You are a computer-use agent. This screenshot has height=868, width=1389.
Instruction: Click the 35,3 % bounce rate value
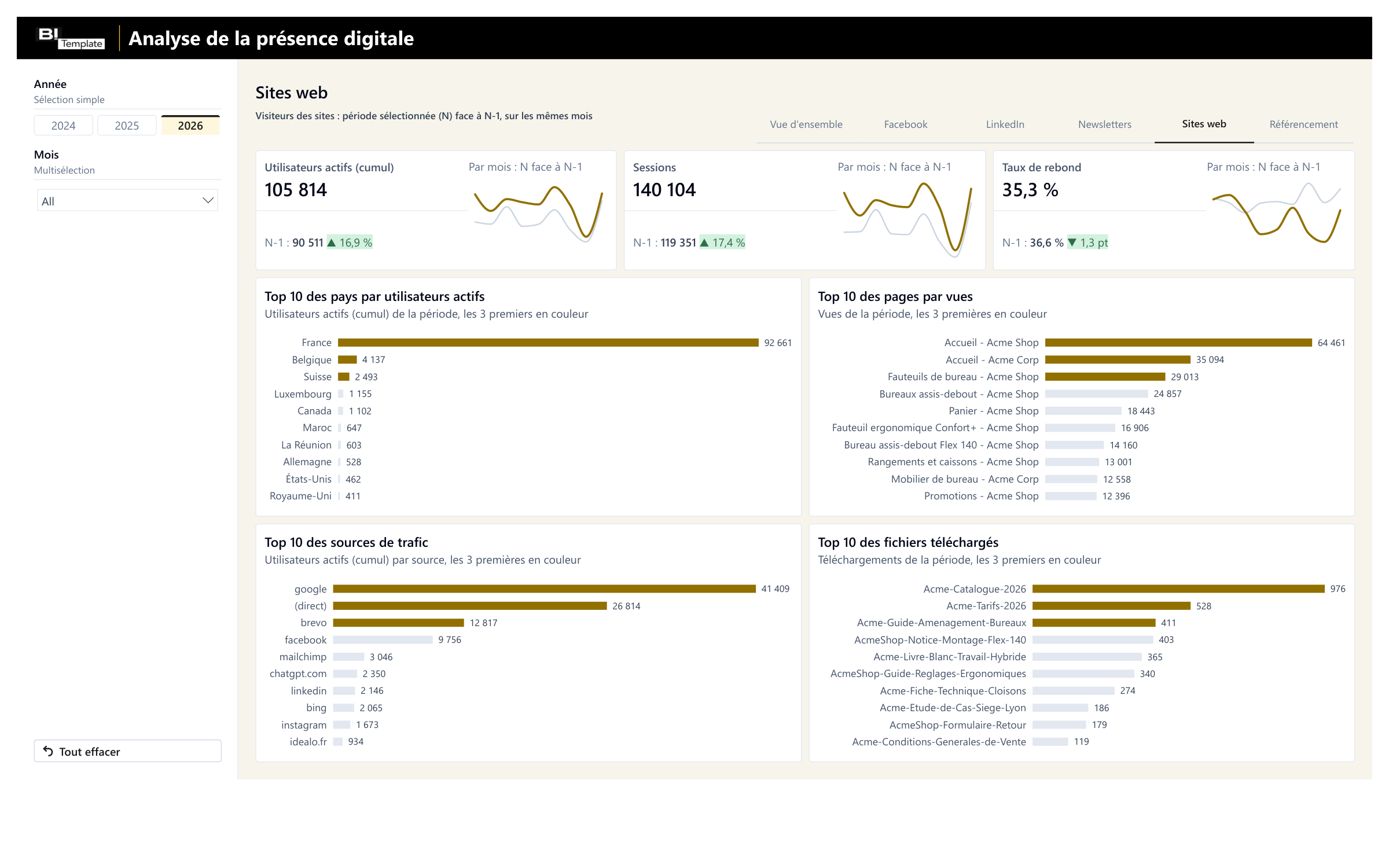pyautogui.click(x=1030, y=190)
